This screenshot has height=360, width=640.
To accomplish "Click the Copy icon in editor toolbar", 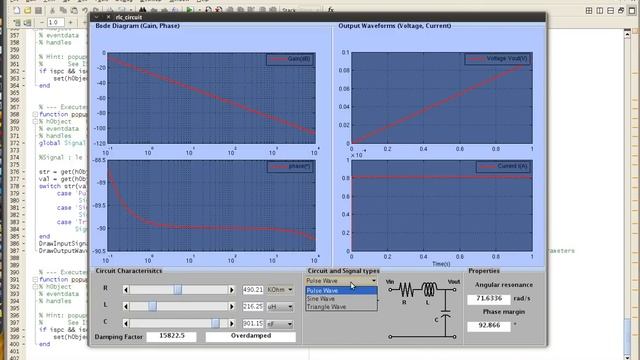I will (63, 10).
